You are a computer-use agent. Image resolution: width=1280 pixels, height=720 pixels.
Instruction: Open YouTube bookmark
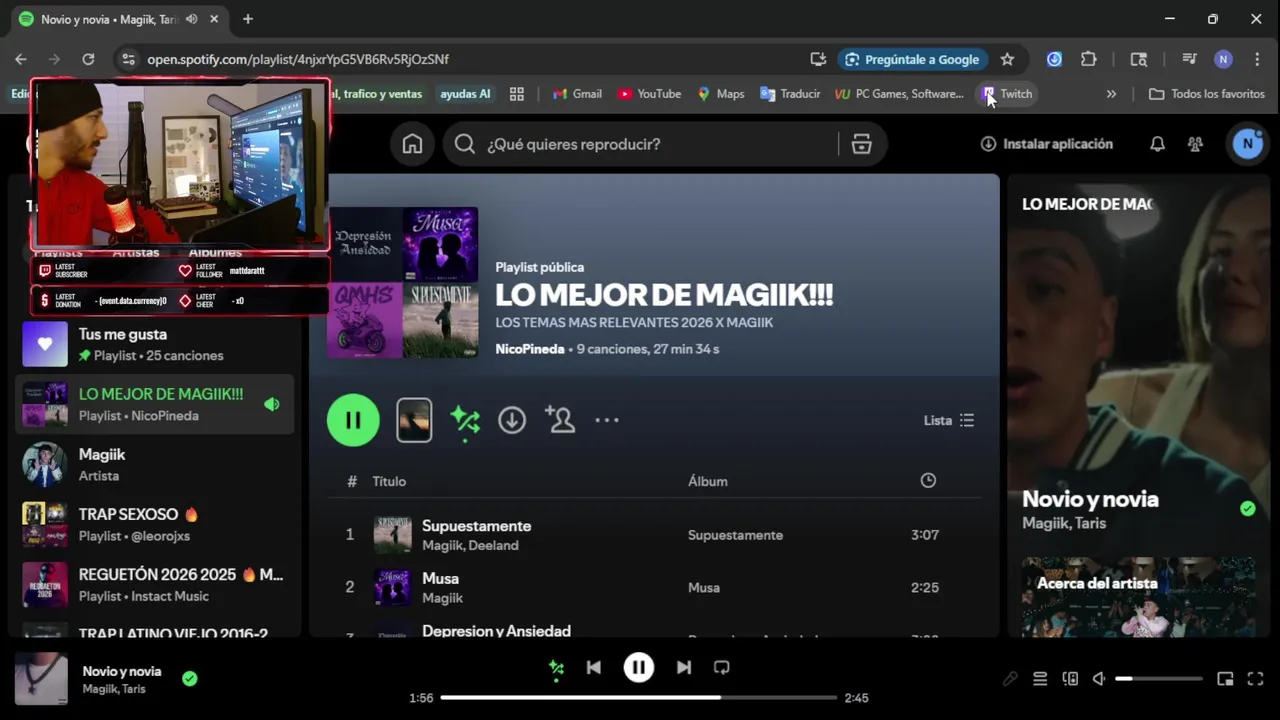[649, 94]
